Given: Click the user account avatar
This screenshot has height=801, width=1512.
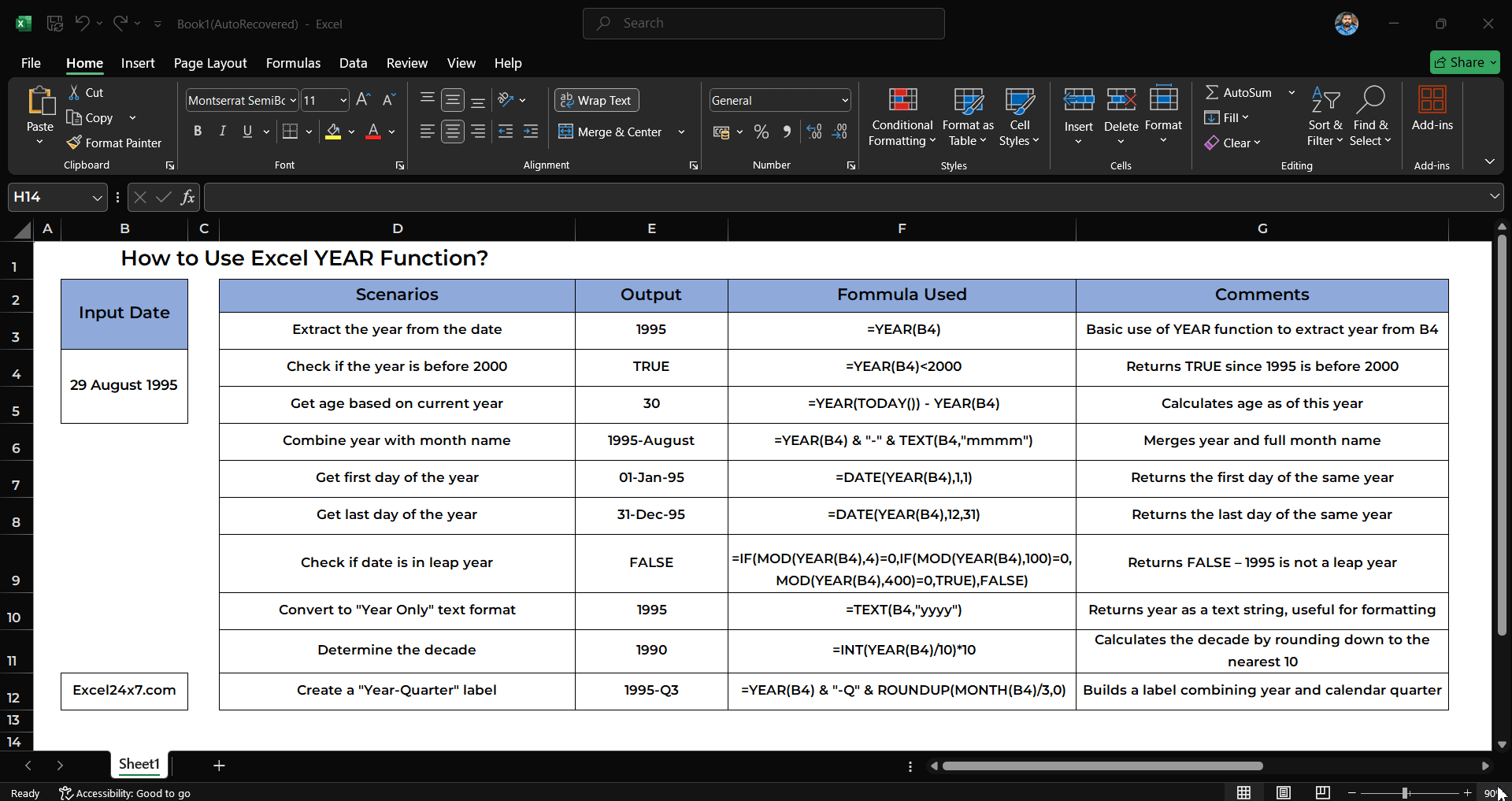Looking at the screenshot, I should click(x=1347, y=24).
